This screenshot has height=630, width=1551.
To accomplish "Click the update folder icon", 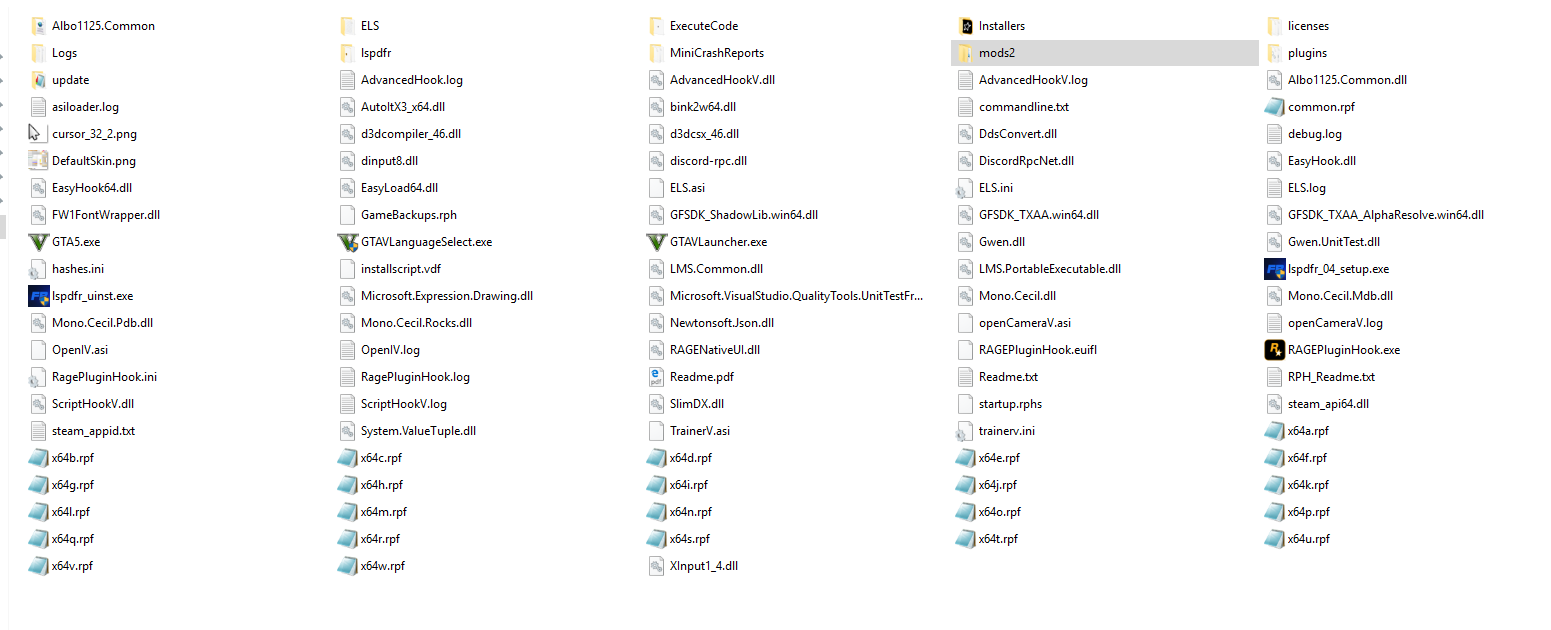I will [38, 80].
